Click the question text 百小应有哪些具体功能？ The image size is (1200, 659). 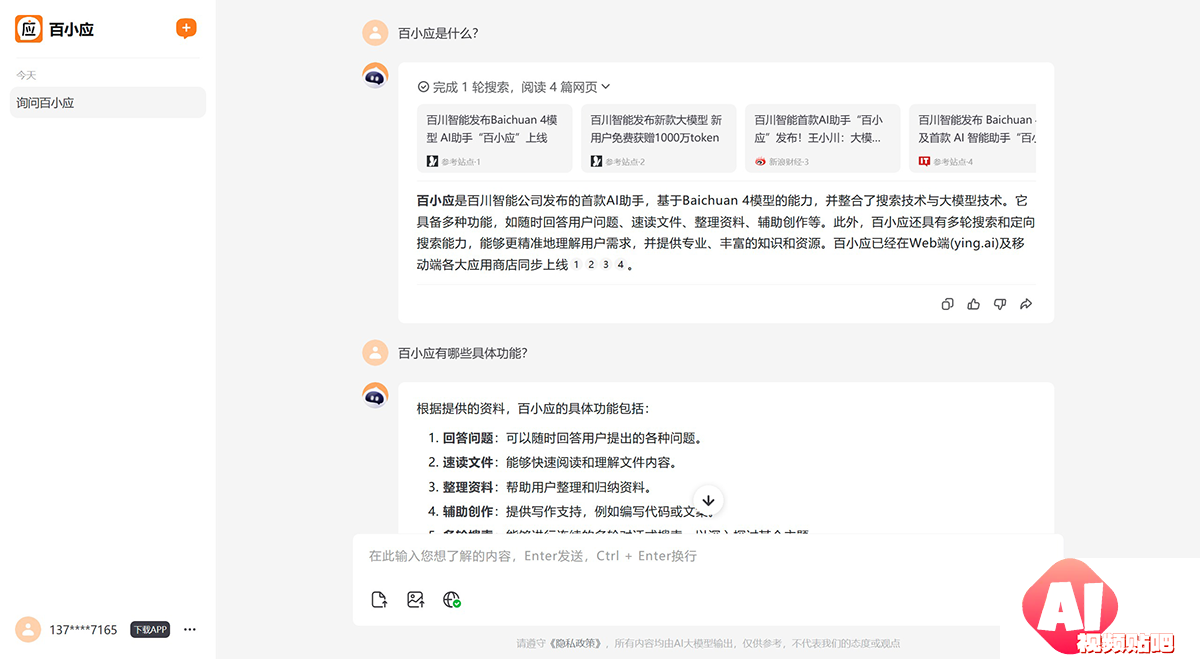coord(463,353)
